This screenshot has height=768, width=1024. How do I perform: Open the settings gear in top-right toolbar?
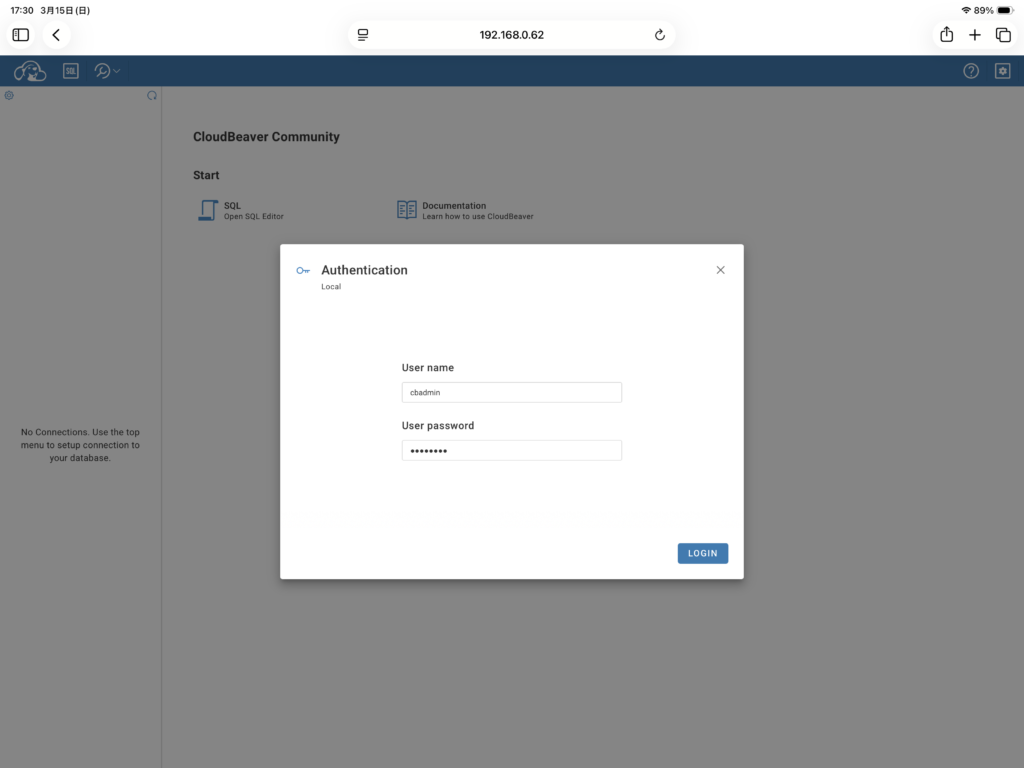click(1002, 71)
